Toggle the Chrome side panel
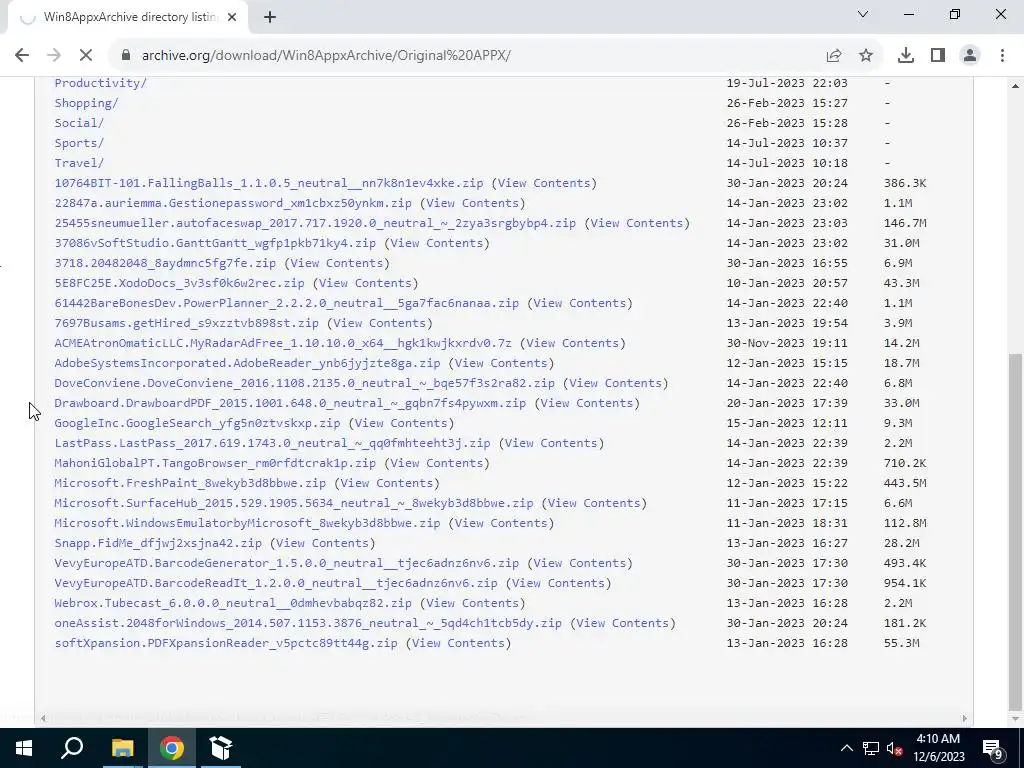Viewport: 1024px width, 768px height. (938, 56)
